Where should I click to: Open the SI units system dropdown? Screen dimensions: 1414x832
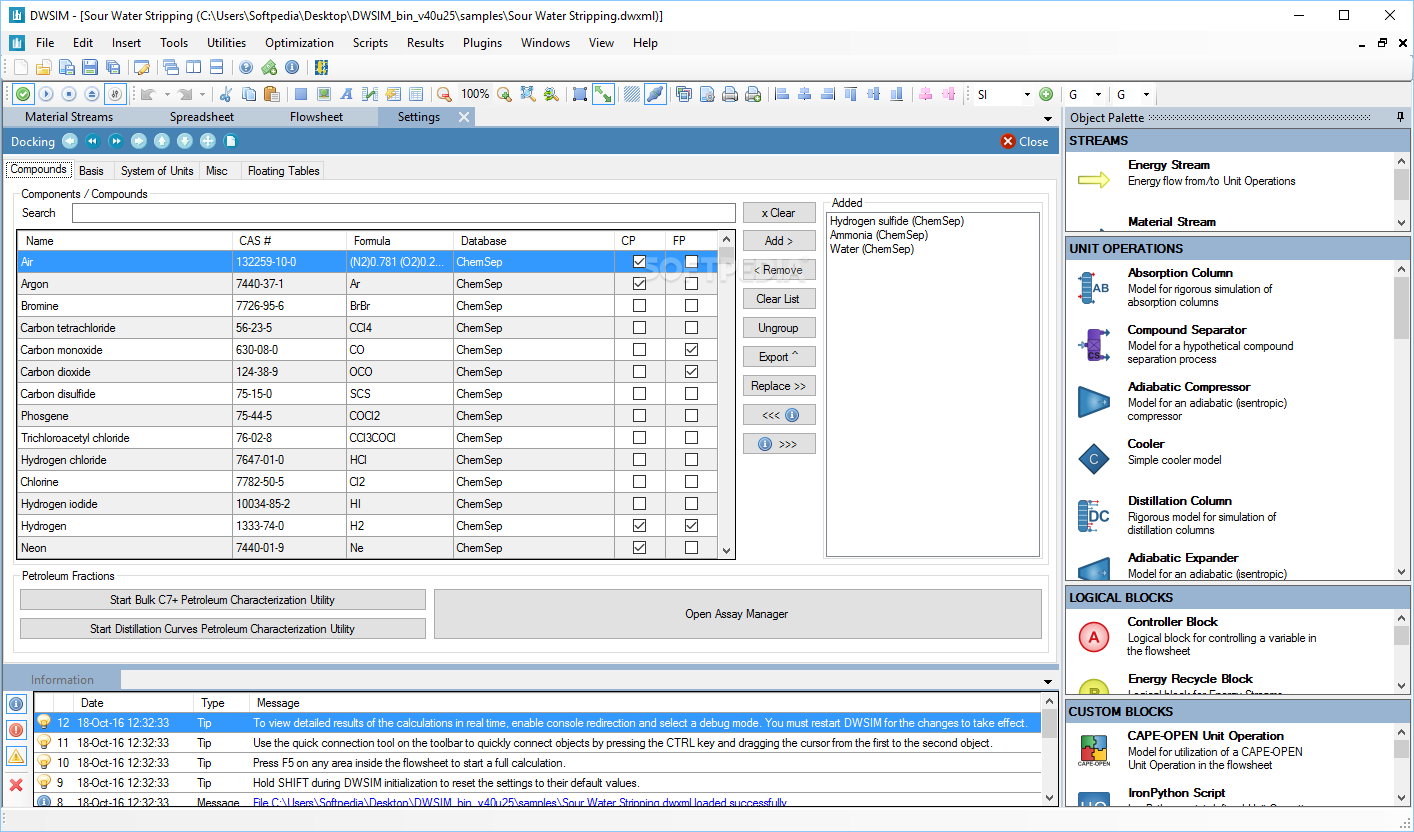coord(1027,94)
